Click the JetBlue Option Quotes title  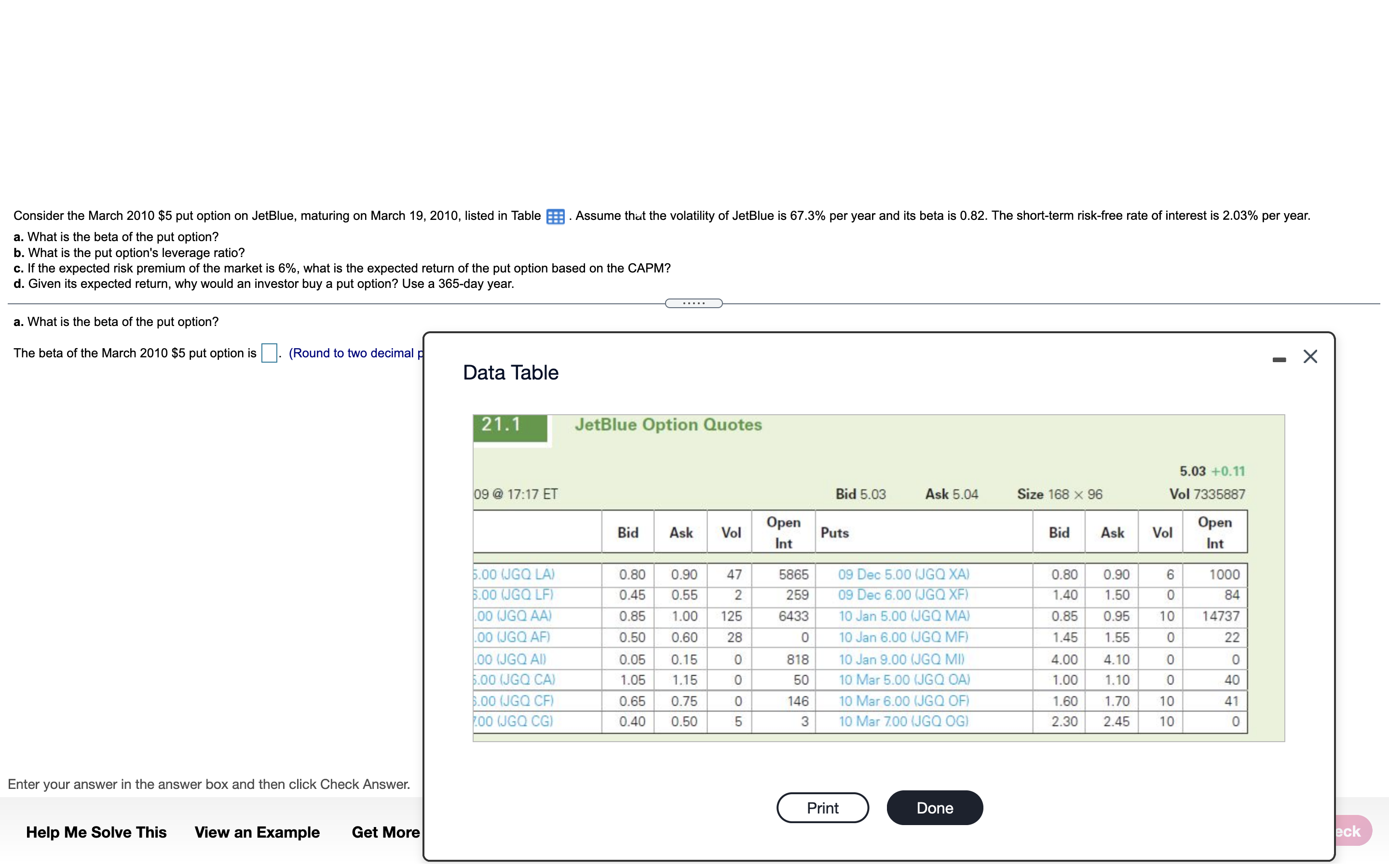click(x=668, y=425)
